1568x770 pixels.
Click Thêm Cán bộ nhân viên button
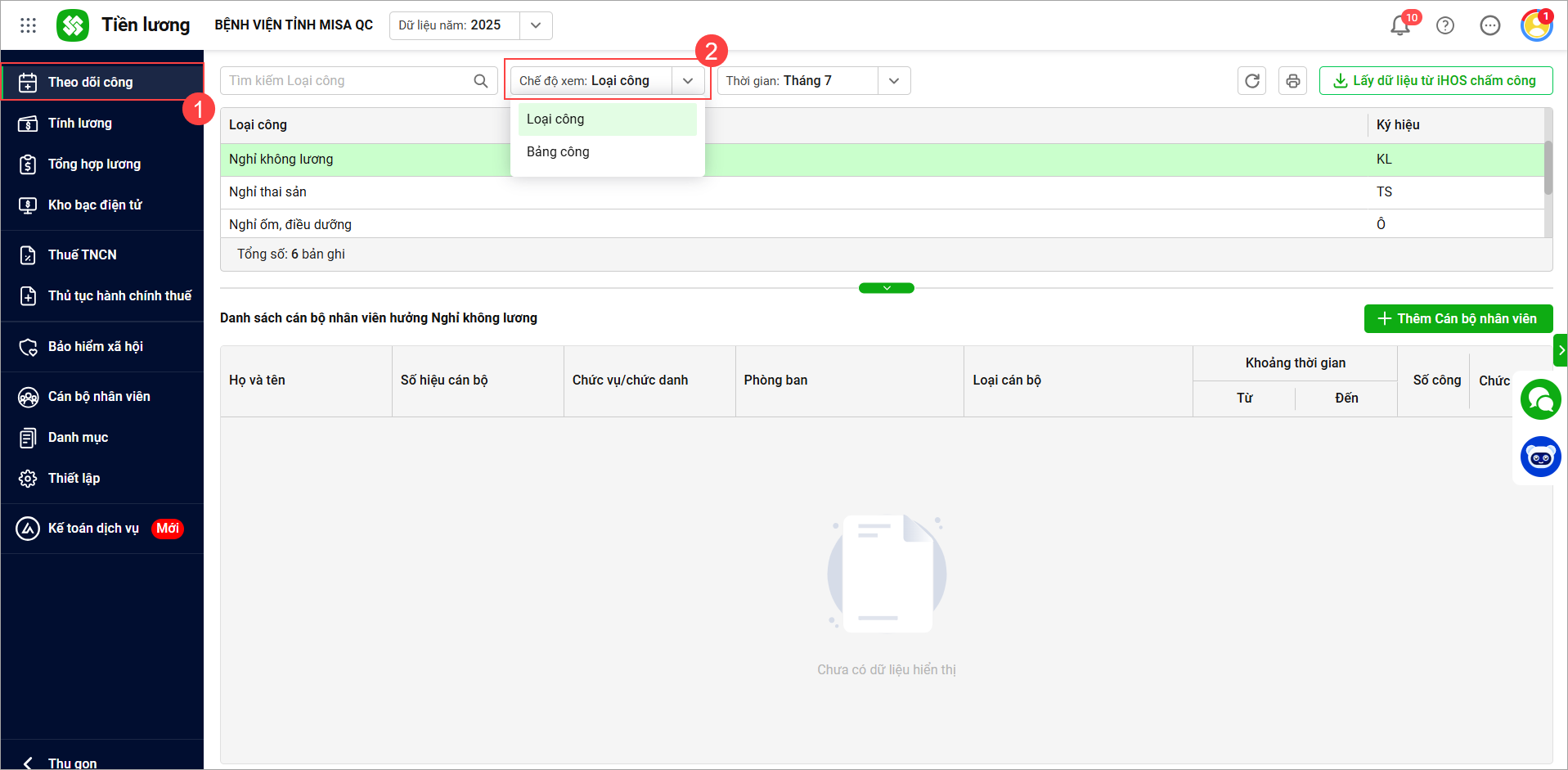[1458, 318]
